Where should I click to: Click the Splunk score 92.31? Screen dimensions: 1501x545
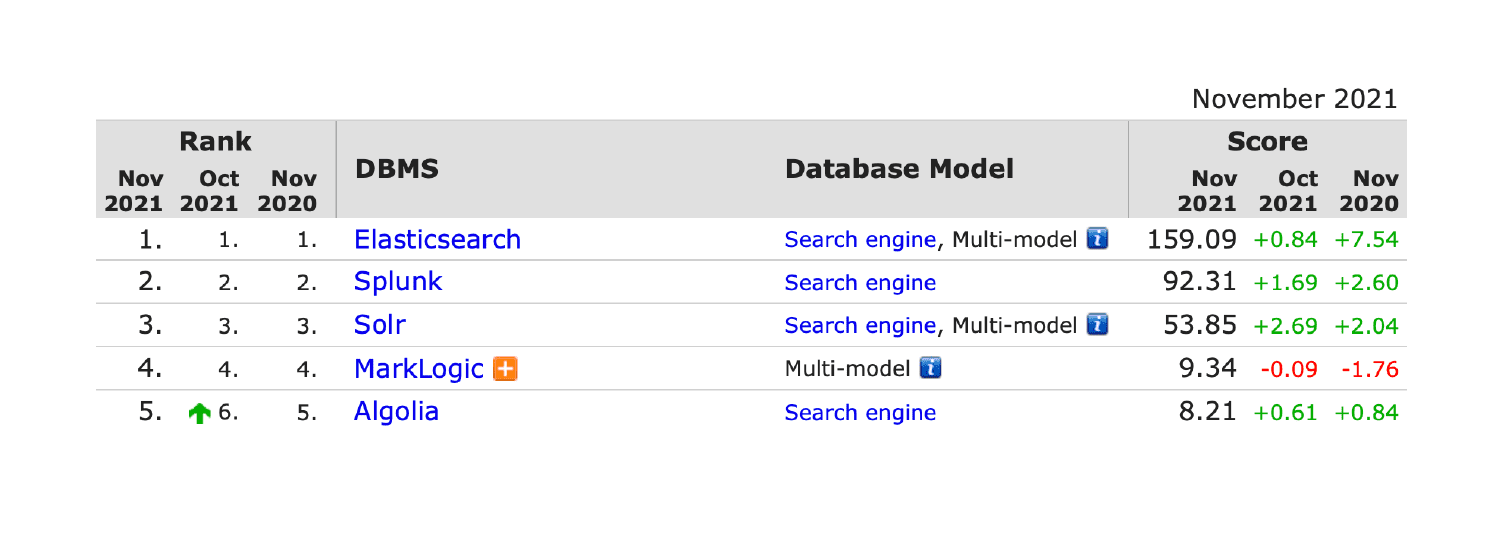coord(1201,283)
